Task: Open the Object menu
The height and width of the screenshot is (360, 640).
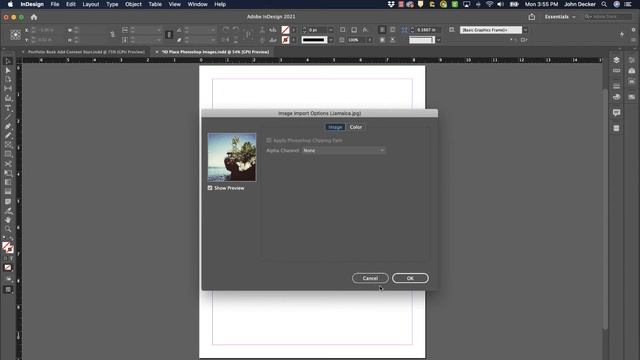Action: pos(133,4)
